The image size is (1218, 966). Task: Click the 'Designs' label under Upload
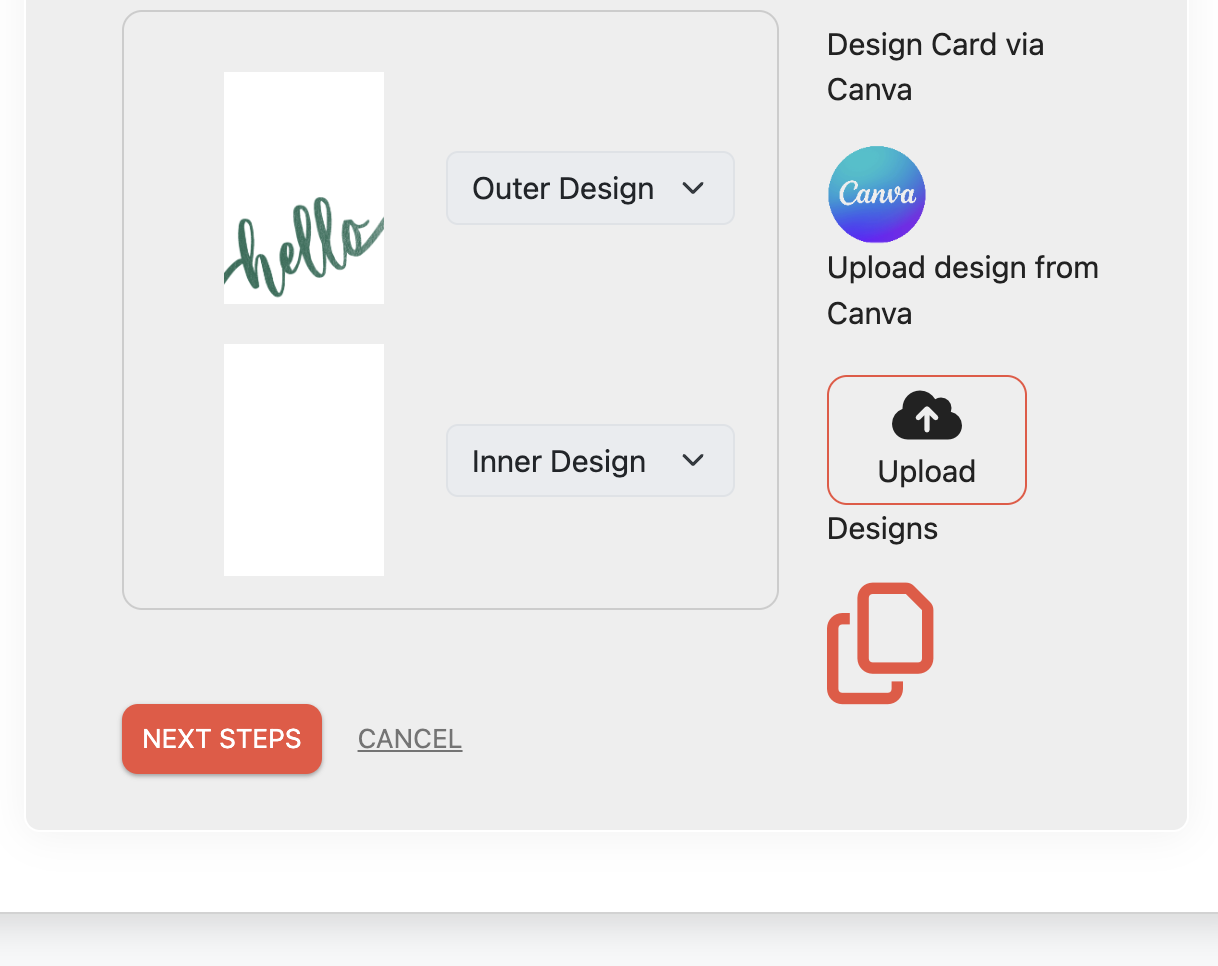pos(882,528)
